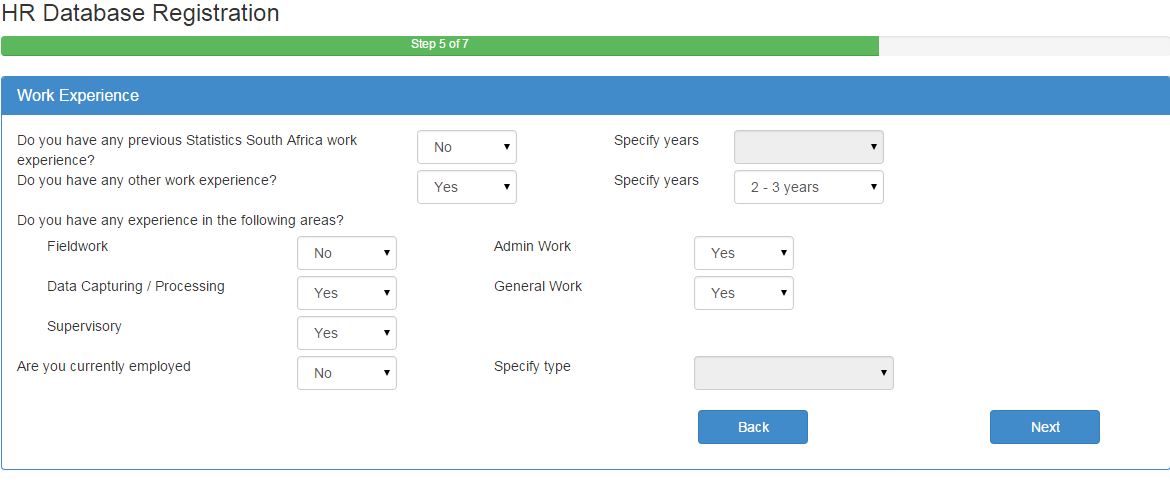Screen dimensions: 1170x480
Task: Open the General Work dropdown
Action: (743, 293)
